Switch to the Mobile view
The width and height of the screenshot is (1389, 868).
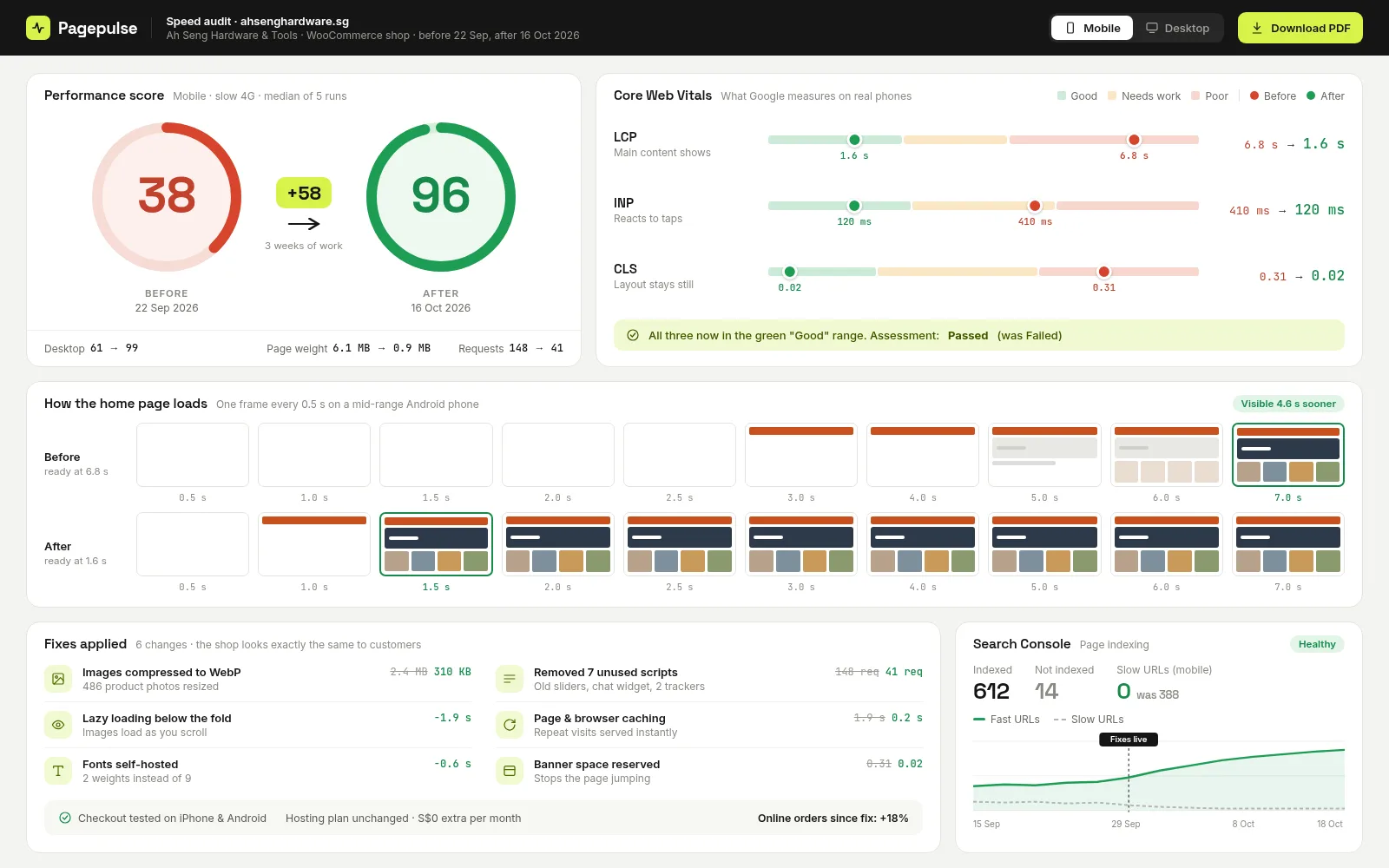(x=1092, y=28)
